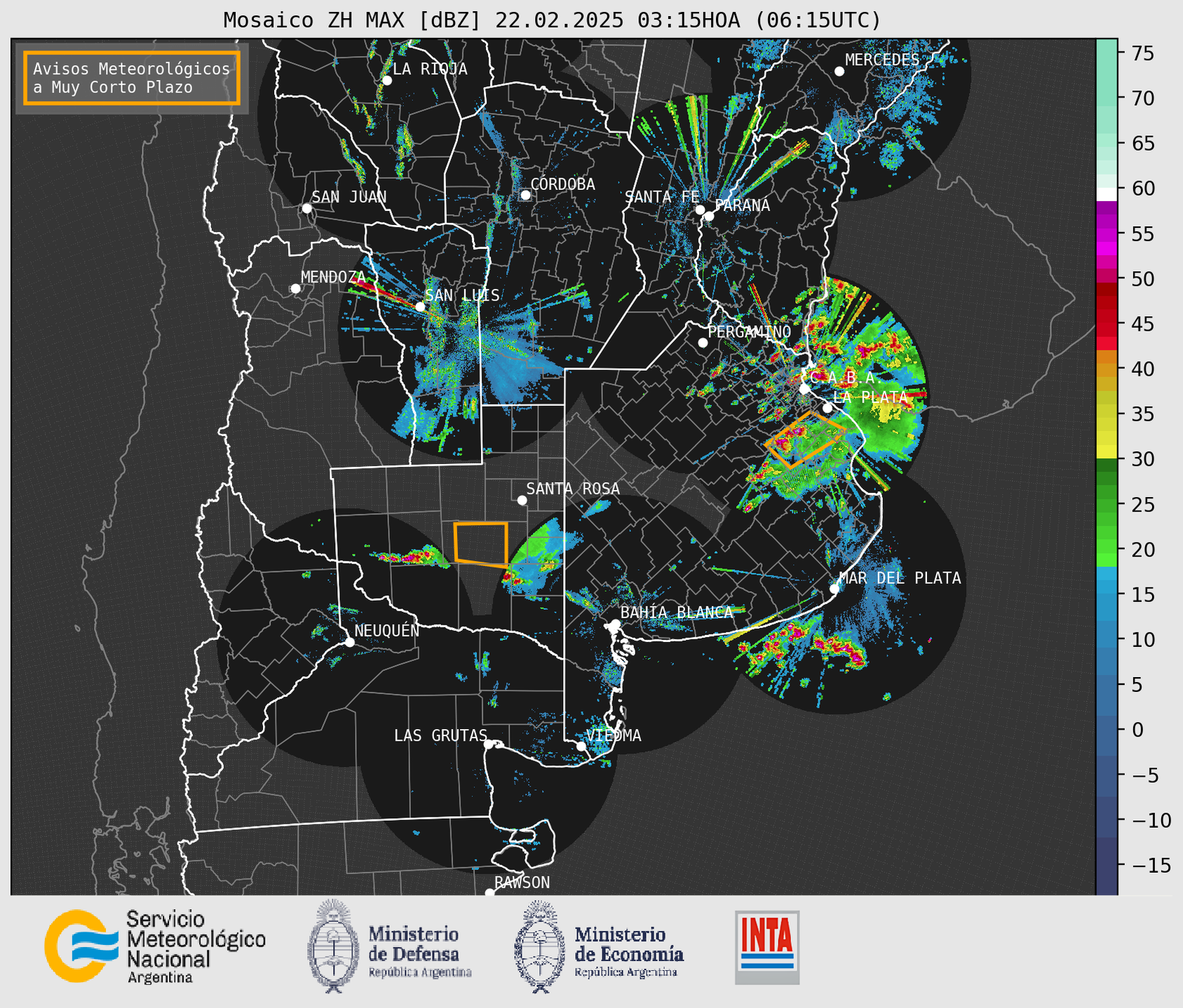This screenshot has height=1008, width=1183.
Task: Select the PARANÁ city marker
Action: pos(709,216)
